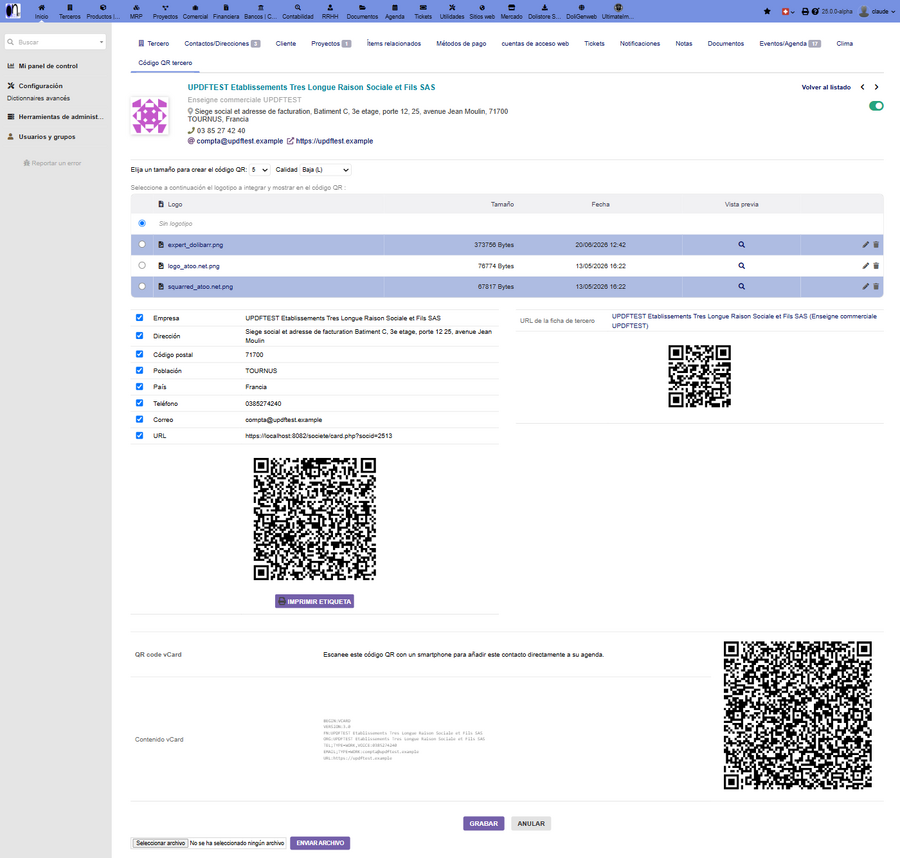Select squarred_atoo.net.png logo radio button
900x858 pixels.
click(142, 286)
